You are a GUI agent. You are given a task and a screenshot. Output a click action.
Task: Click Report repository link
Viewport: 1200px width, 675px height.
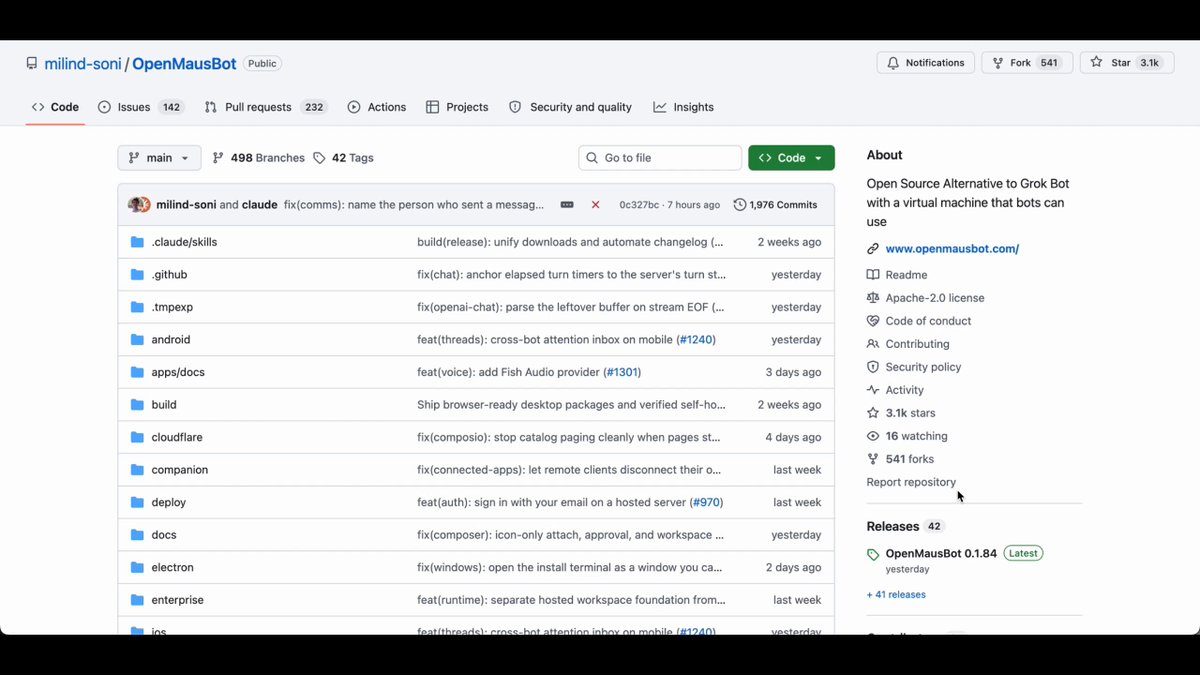tap(911, 482)
